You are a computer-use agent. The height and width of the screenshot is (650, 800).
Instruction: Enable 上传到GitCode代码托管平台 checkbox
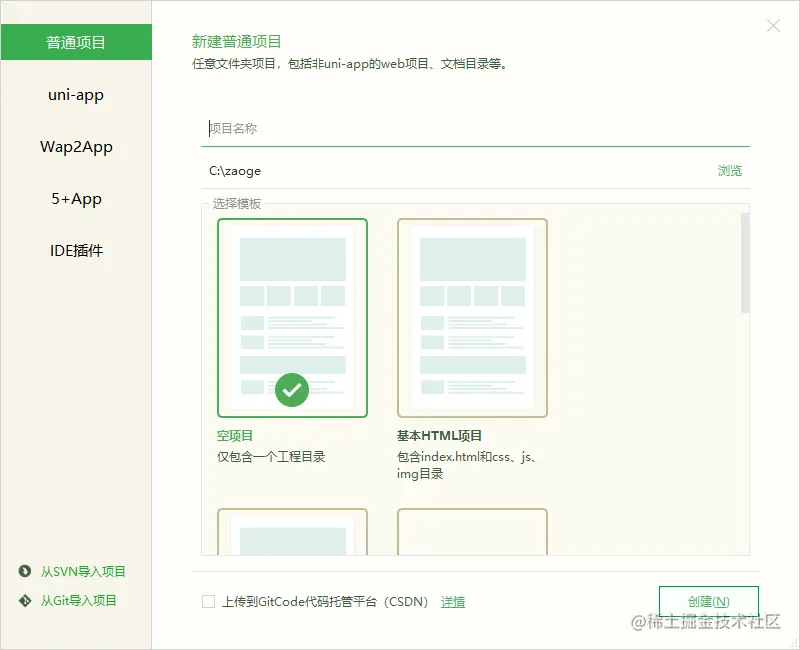[208, 602]
